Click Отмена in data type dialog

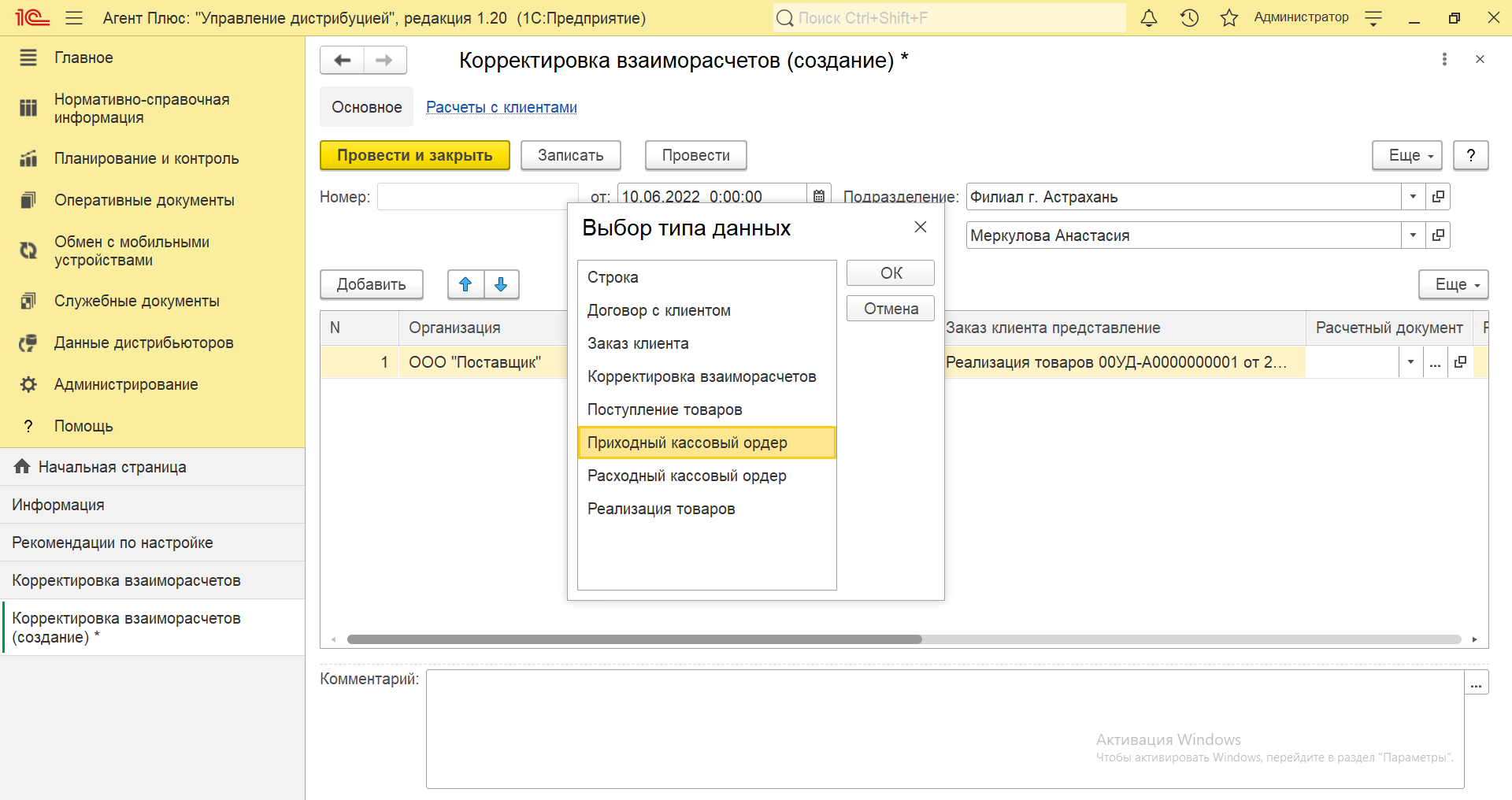(891, 309)
